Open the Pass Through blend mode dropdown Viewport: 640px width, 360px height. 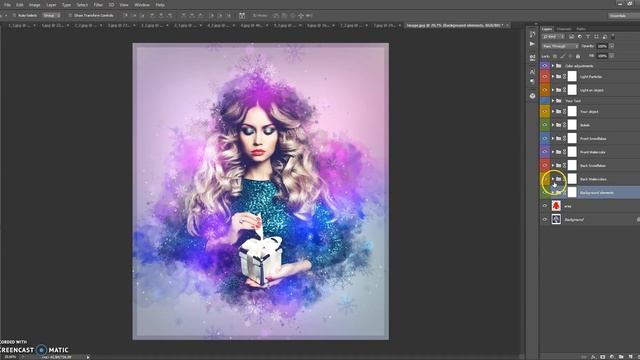tap(560, 47)
